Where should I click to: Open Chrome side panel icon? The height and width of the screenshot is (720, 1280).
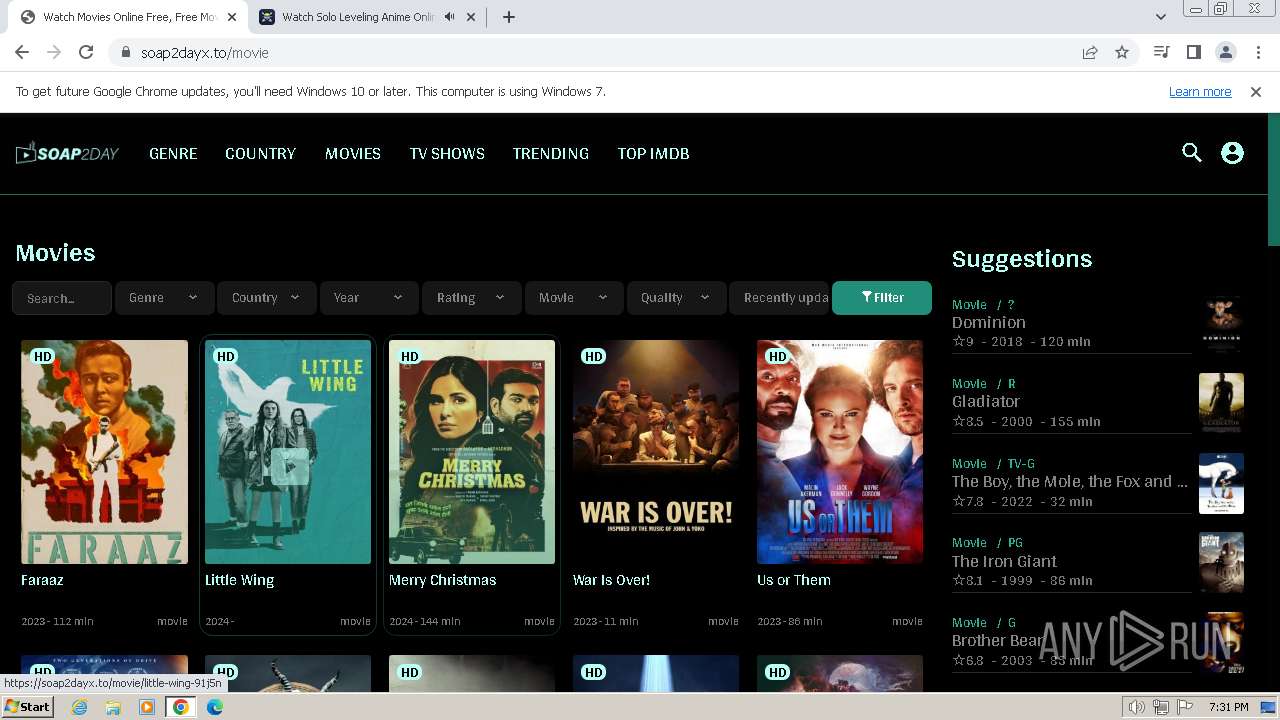pos(1193,52)
